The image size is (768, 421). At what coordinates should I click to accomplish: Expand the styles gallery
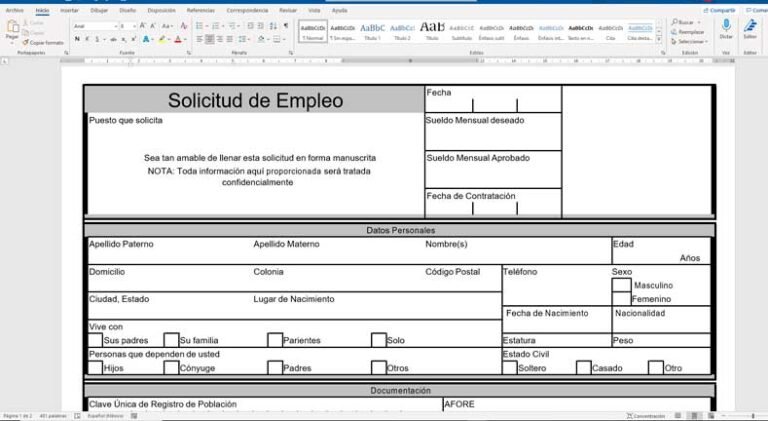659,39
